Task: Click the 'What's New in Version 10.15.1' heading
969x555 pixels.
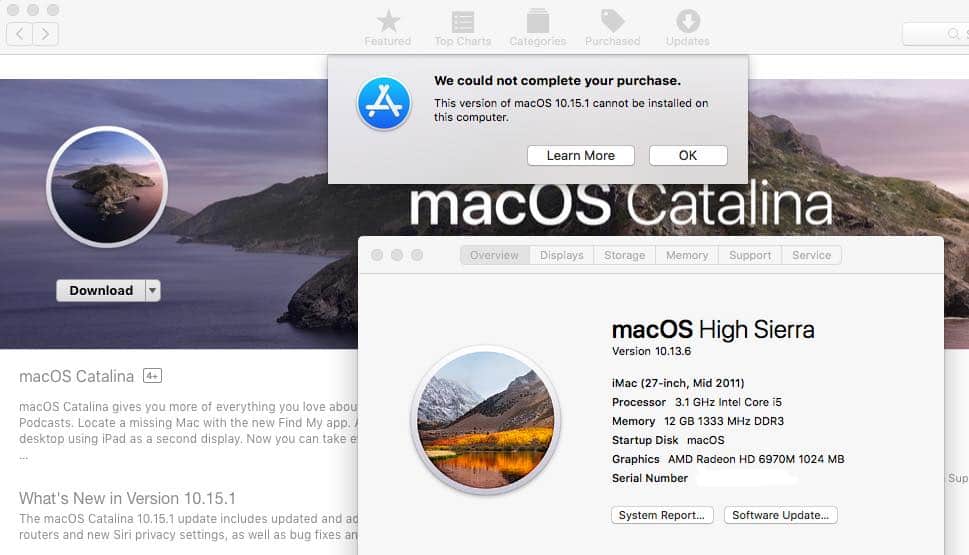Action: tap(127, 498)
